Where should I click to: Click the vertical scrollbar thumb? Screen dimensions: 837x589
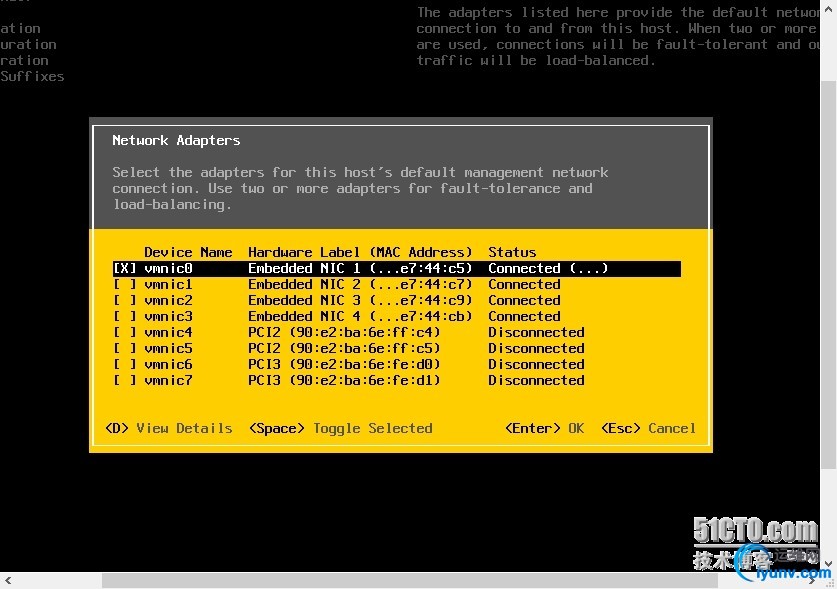pos(828,275)
